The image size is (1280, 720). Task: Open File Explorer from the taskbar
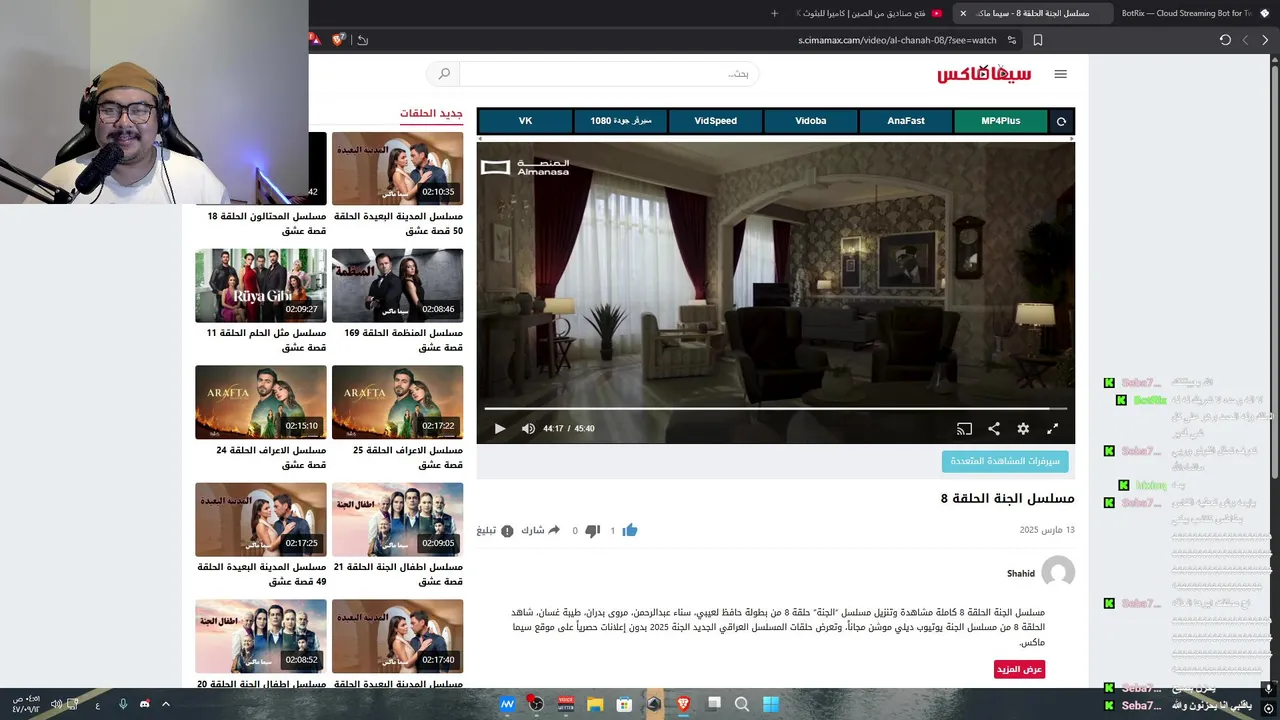click(x=595, y=704)
